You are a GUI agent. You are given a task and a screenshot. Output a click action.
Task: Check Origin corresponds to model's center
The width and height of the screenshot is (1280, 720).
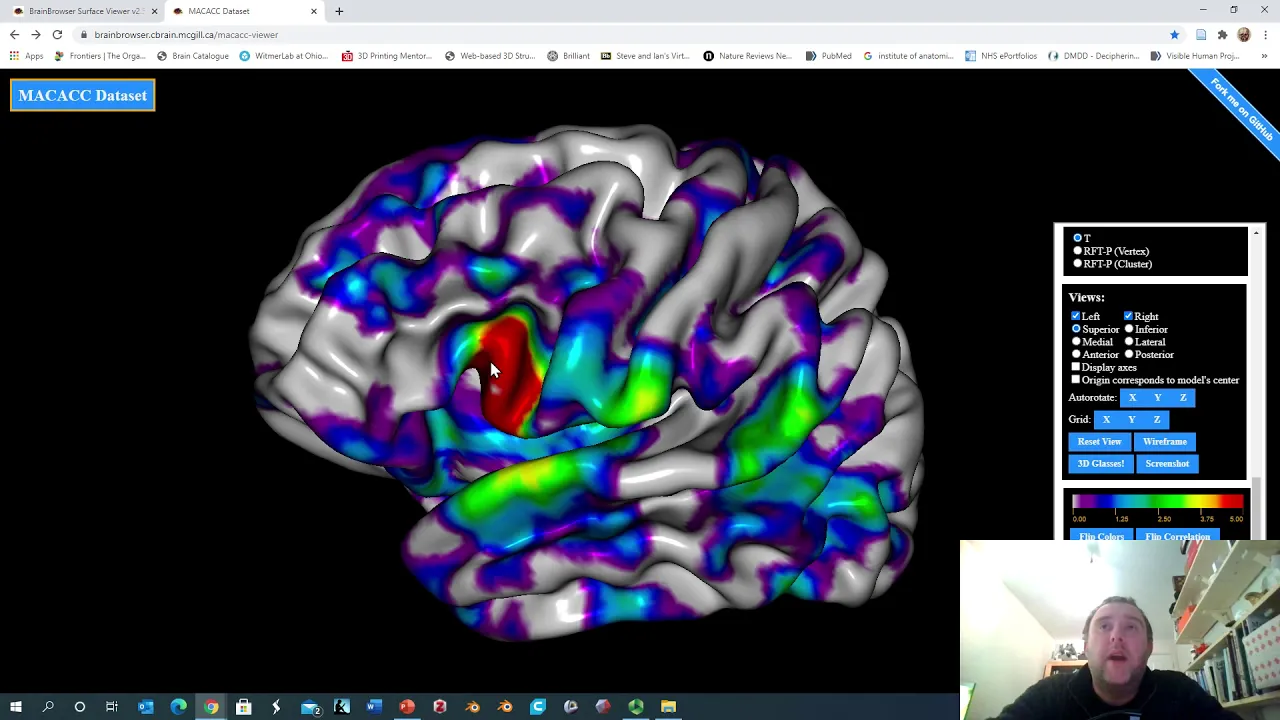click(x=1076, y=380)
